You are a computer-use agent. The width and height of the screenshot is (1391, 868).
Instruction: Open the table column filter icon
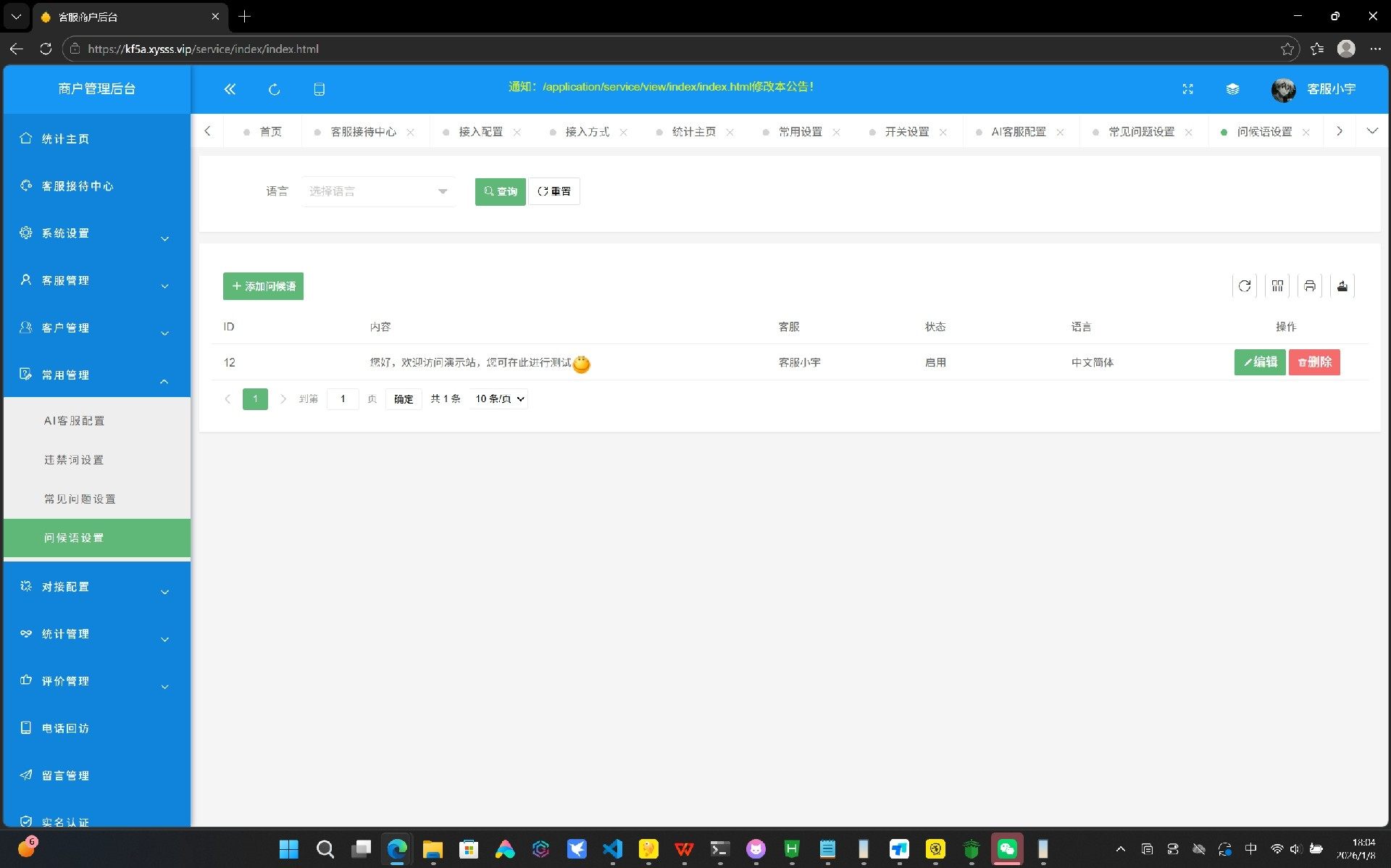[x=1277, y=286]
